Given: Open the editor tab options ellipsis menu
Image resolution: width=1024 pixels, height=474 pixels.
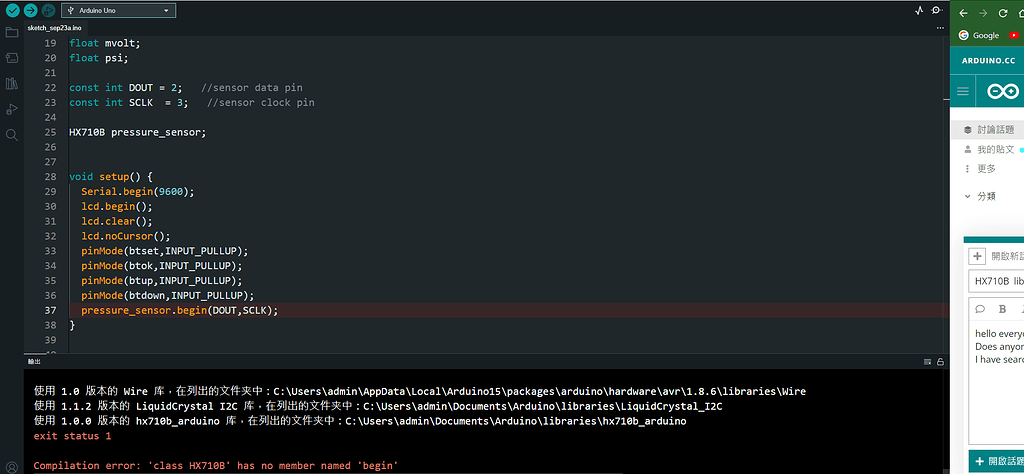Looking at the screenshot, I should 934,29.
